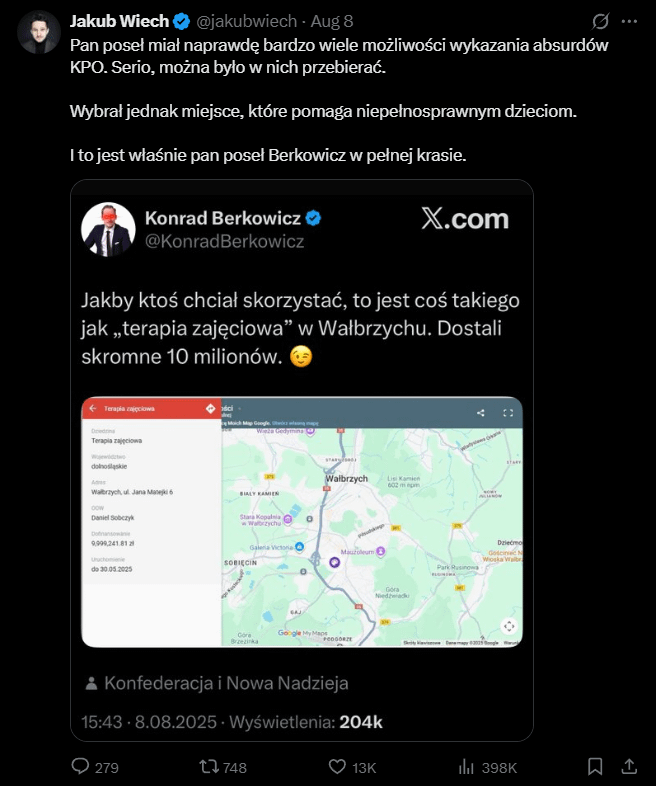Open the map screenshot image
This screenshot has height=786, width=656.
click(302, 521)
